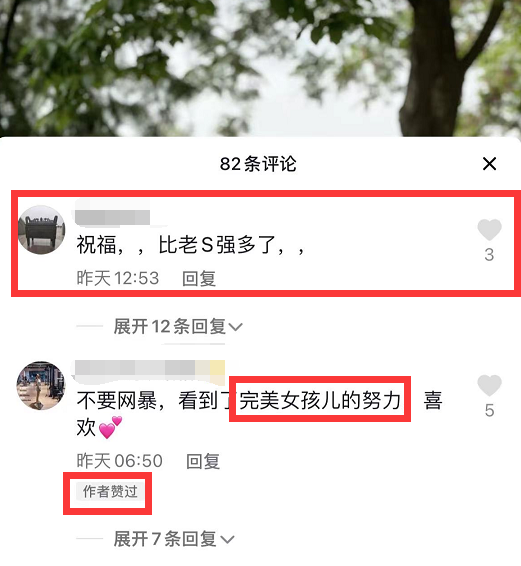
Task: Expand 展开7条回复
Action: tap(174, 539)
